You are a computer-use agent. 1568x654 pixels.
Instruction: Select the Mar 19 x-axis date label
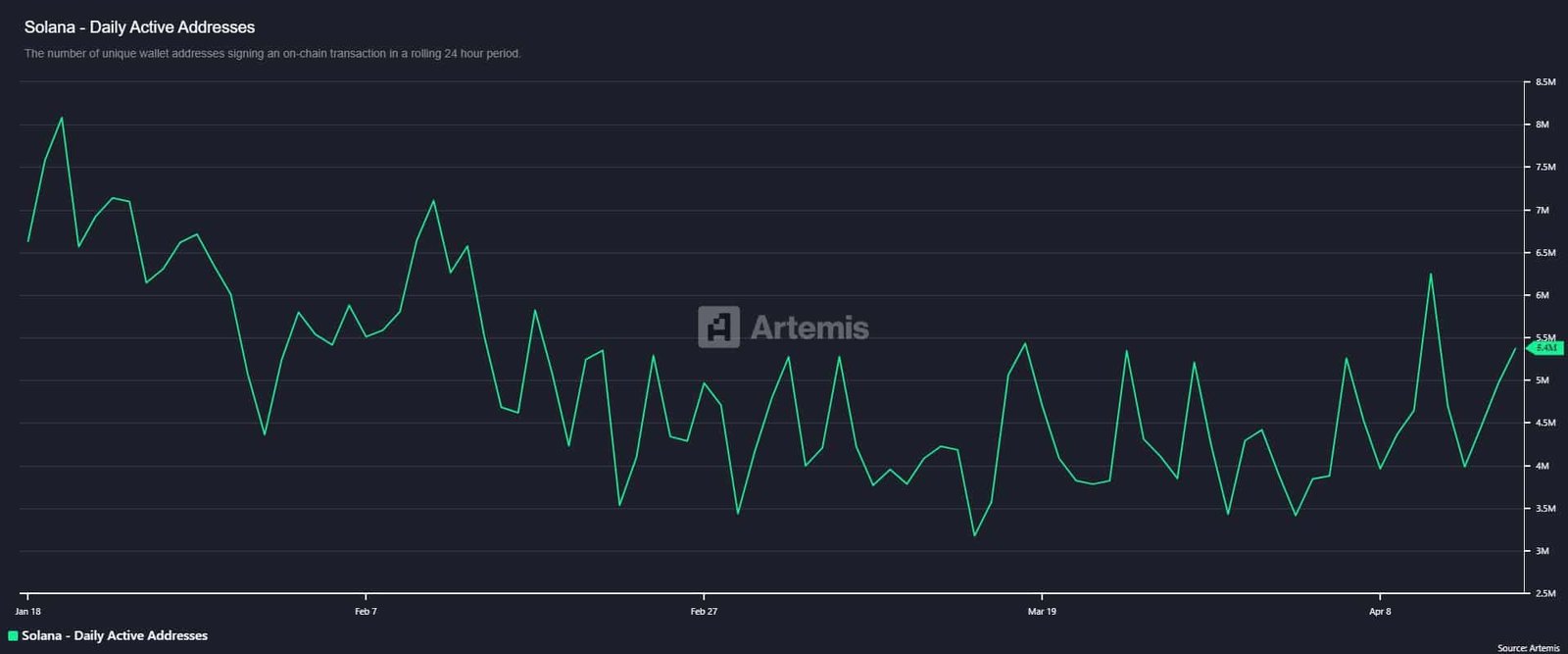click(x=1042, y=612)
